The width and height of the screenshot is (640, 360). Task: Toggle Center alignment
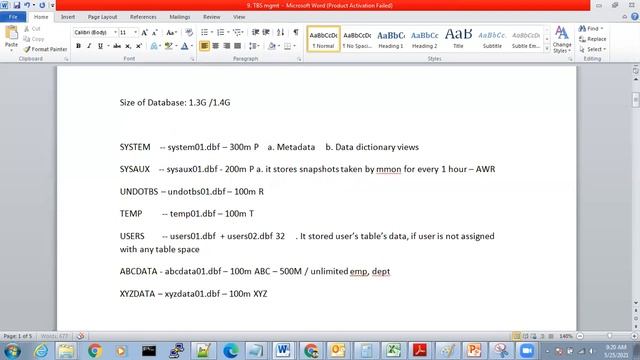pyautogui.click(x=215, y=46)
